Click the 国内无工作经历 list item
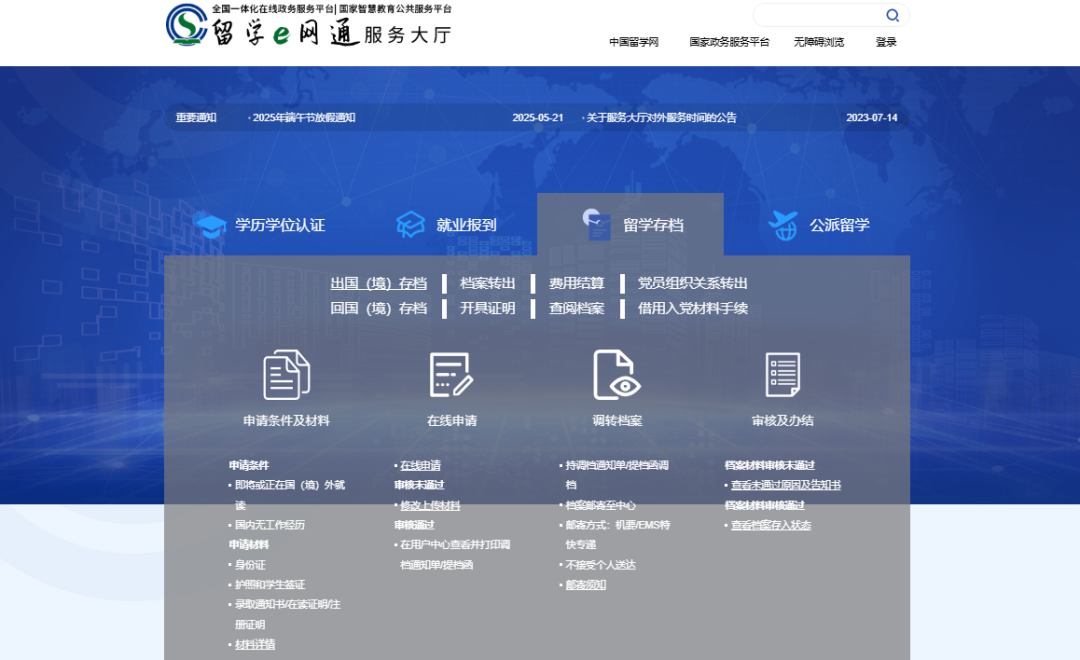 click(269, 525)
